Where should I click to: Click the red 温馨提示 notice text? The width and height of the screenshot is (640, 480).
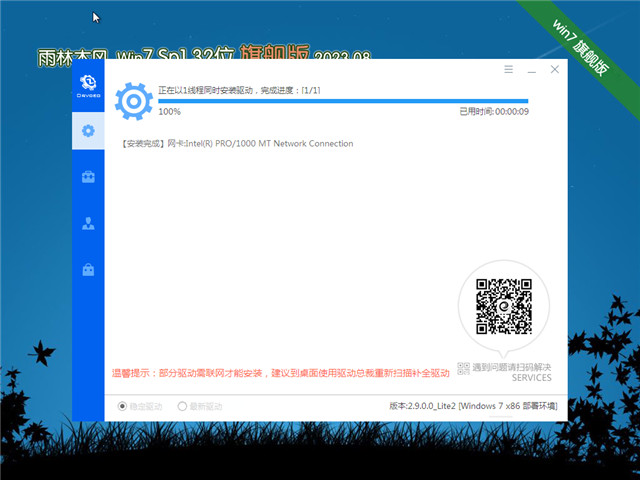(x=280, y=373)
